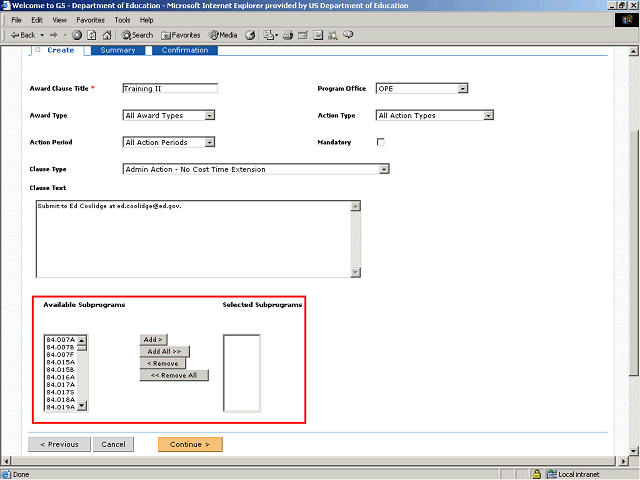
Task: Click the << Remove All button
Action: point(174,375)
